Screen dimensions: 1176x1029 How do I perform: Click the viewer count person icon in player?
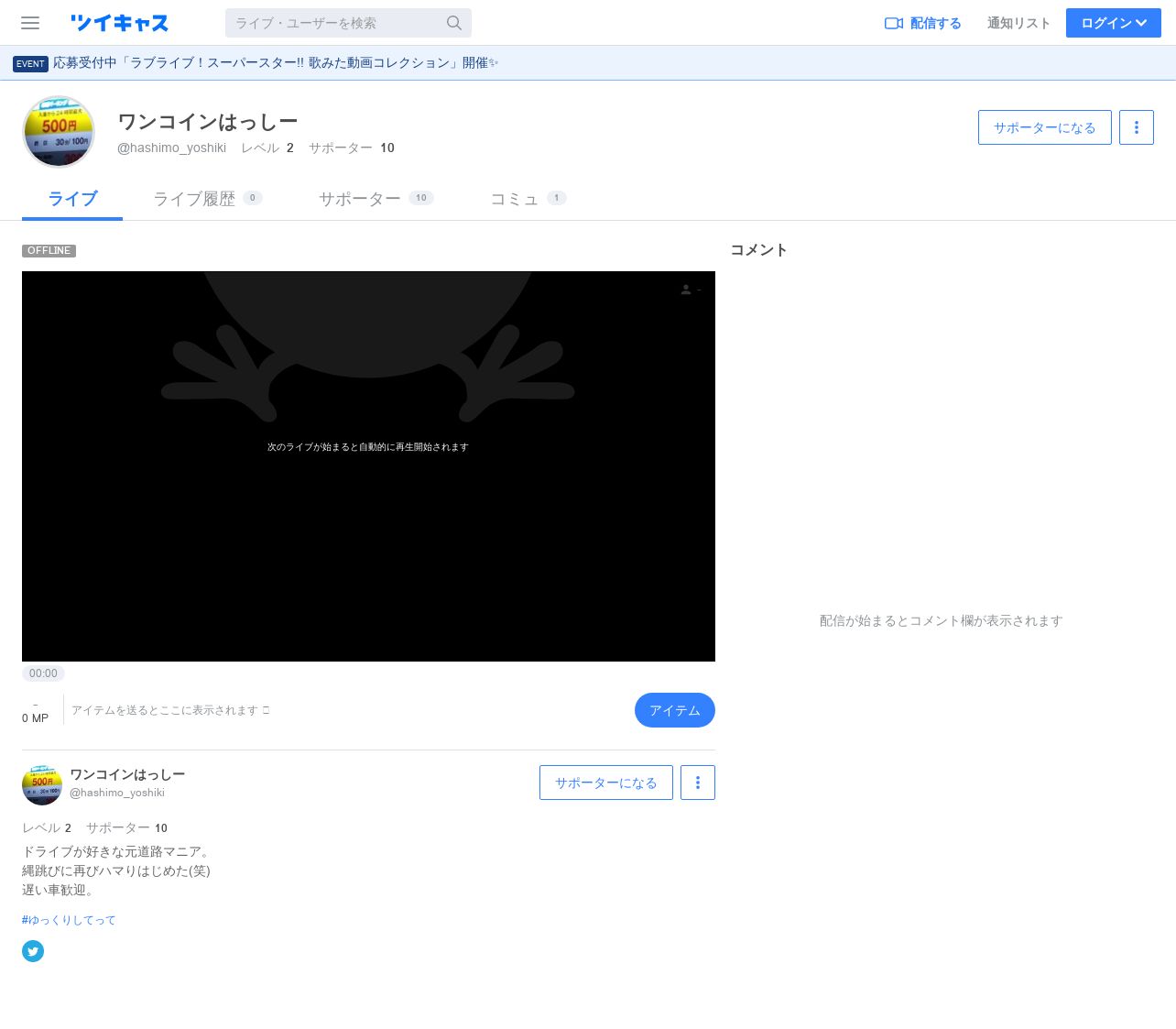(686, 290)
